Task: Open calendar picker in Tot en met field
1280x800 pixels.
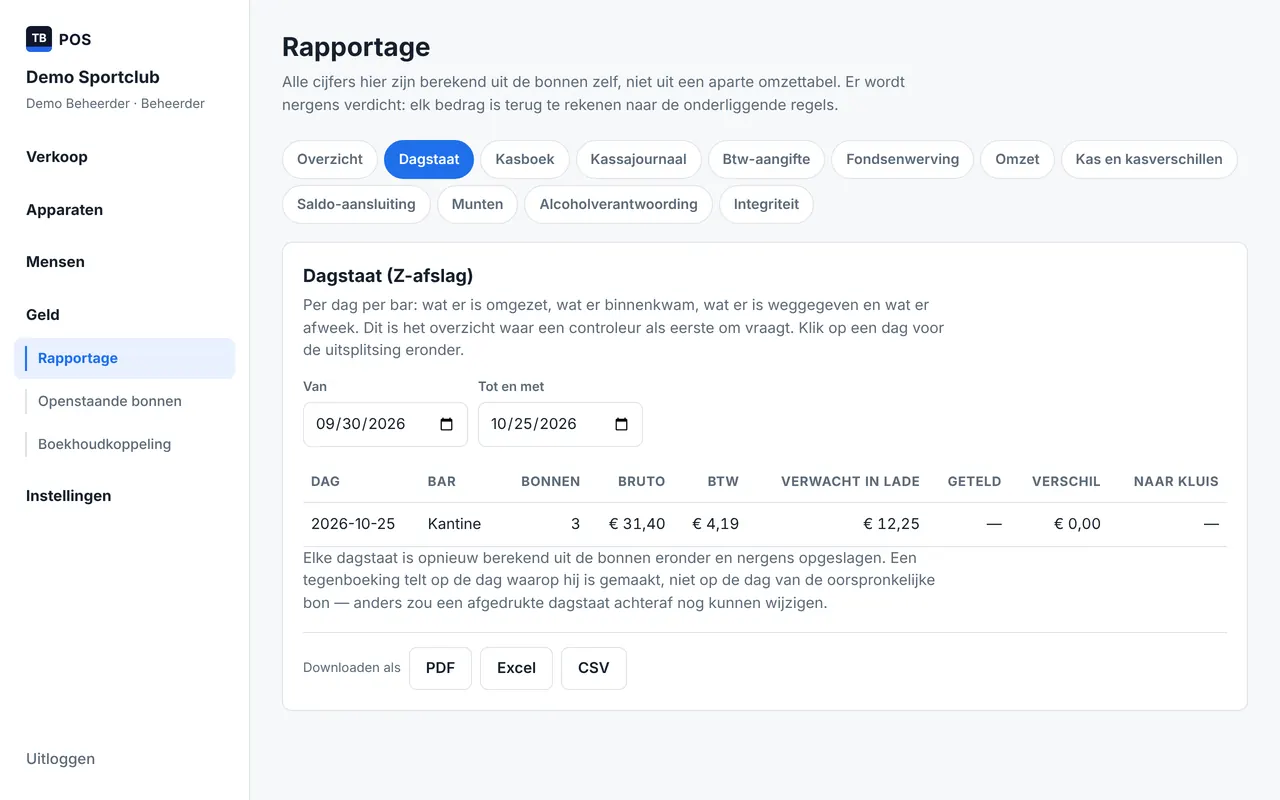Action: pyautogui.click(x=622, y=424)
